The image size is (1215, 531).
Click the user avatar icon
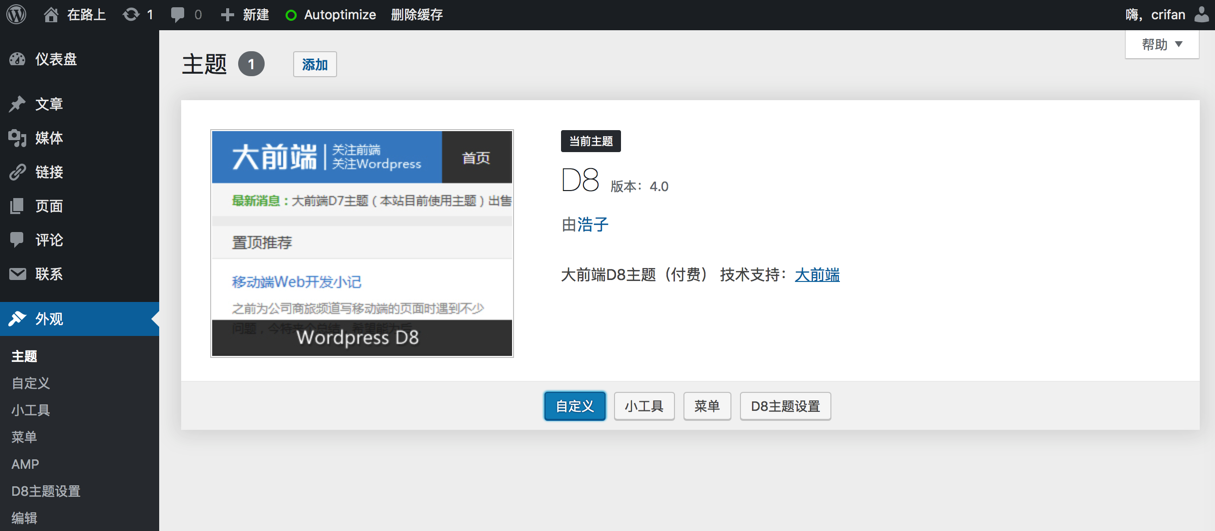coord(1201,14)
